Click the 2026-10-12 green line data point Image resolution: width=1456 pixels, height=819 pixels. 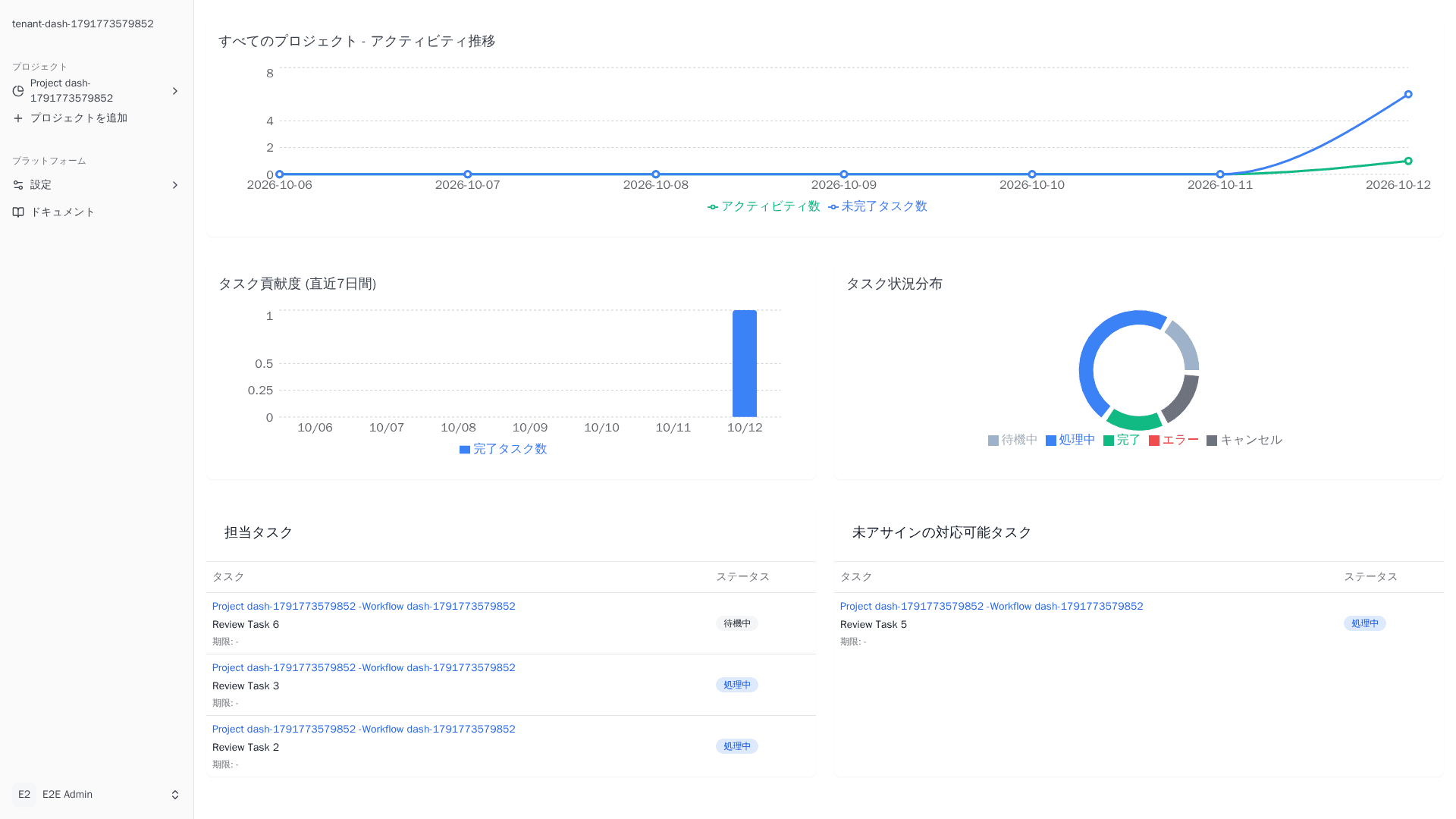tap(1408, 161)
